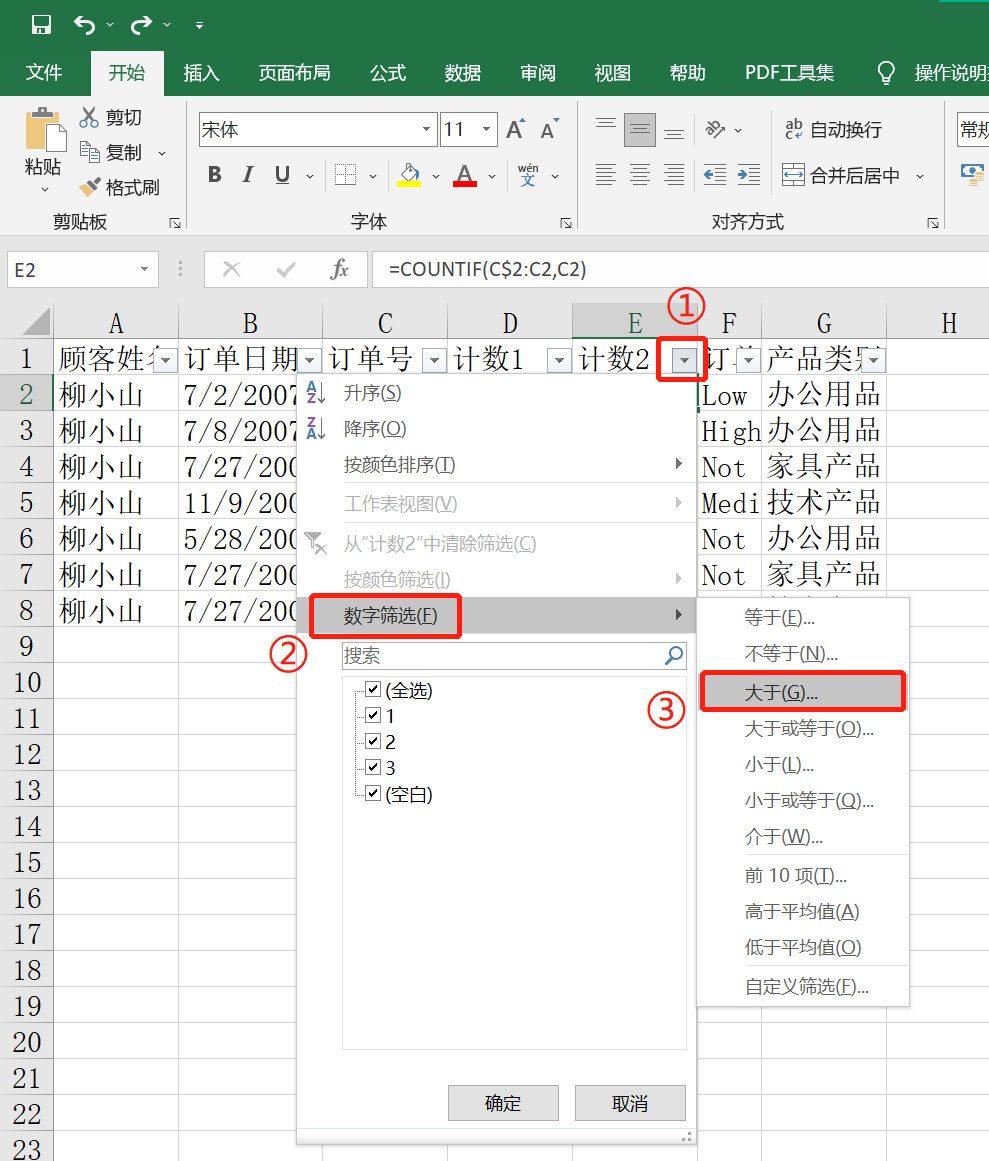Click the increase indent icon

[748, 175]
